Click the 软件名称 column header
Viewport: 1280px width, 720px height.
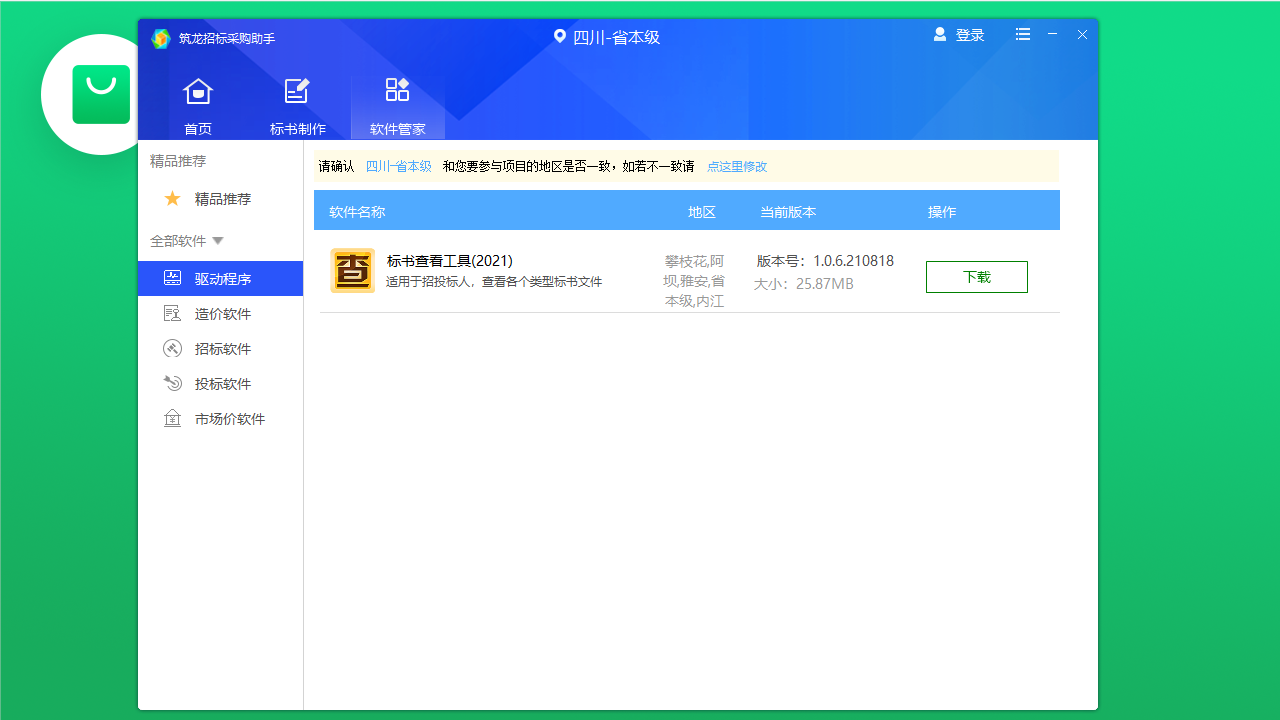point(359,211)
